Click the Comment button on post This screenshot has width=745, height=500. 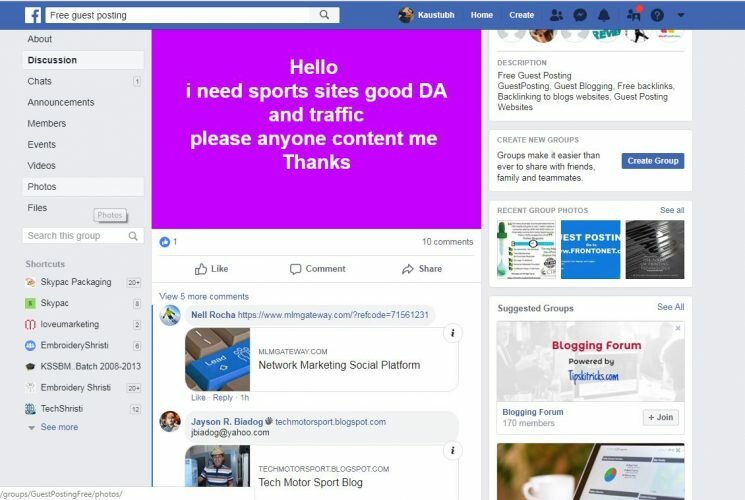coord(317,269)
